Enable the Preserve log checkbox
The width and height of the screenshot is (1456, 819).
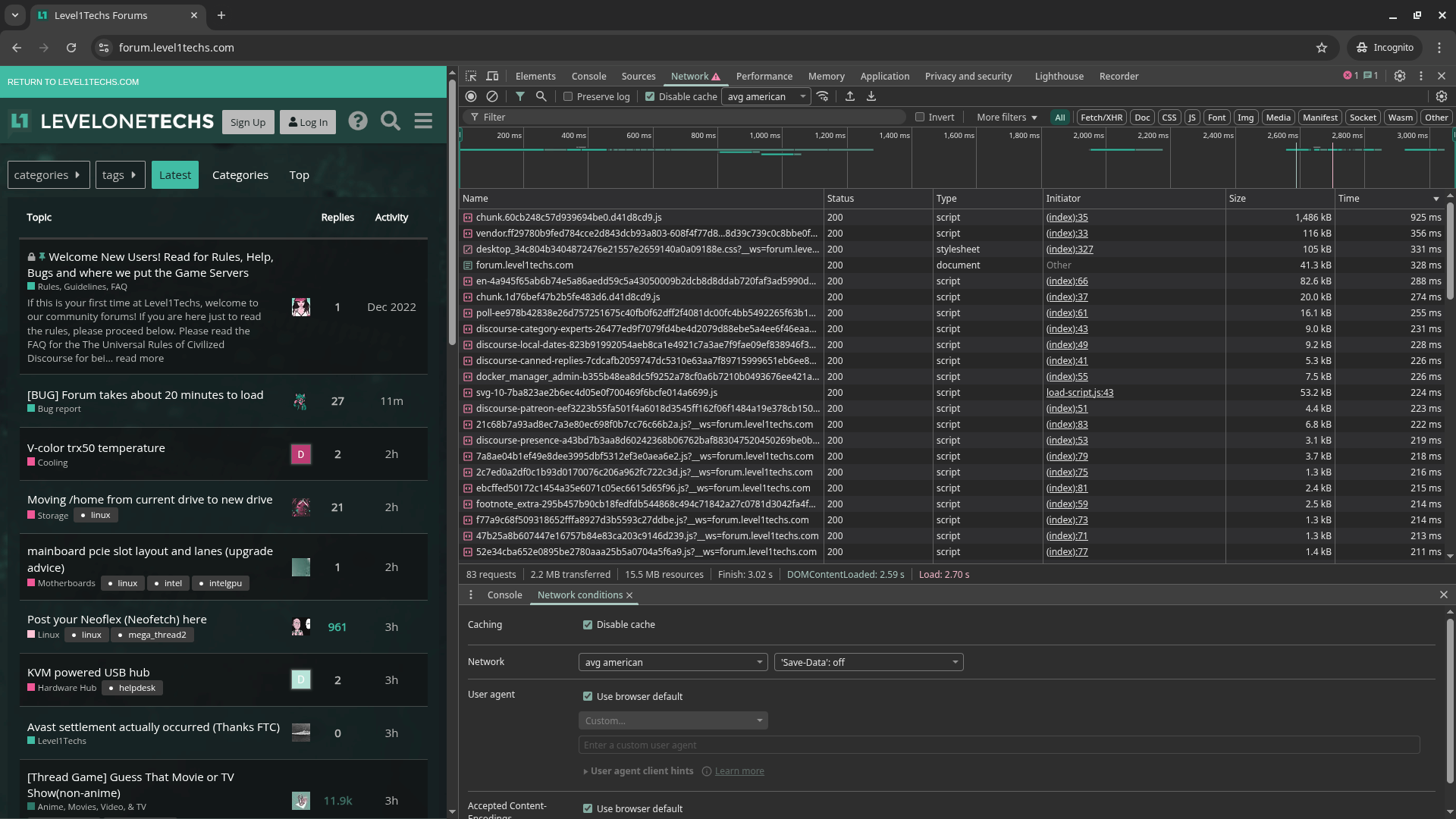click(x=568, y=97)
